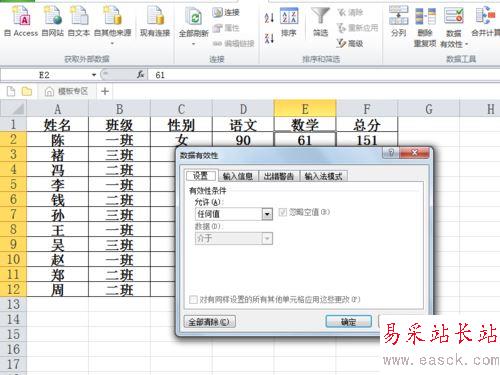The height and width of the screenshot is (375, 500).
Task: Click Reapply filter (重新应用)
Action: pos(357,28)
